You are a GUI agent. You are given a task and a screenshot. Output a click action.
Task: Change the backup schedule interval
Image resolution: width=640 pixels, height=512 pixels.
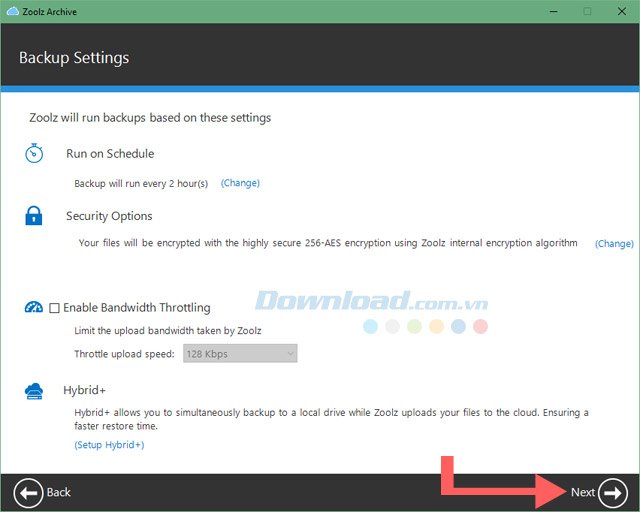(x=240, y=183)
